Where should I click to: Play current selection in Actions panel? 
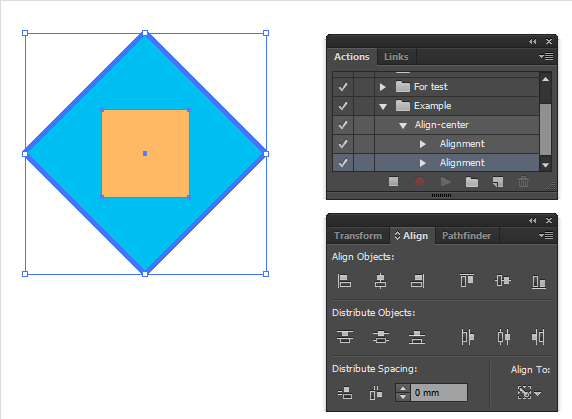point(445,181)
